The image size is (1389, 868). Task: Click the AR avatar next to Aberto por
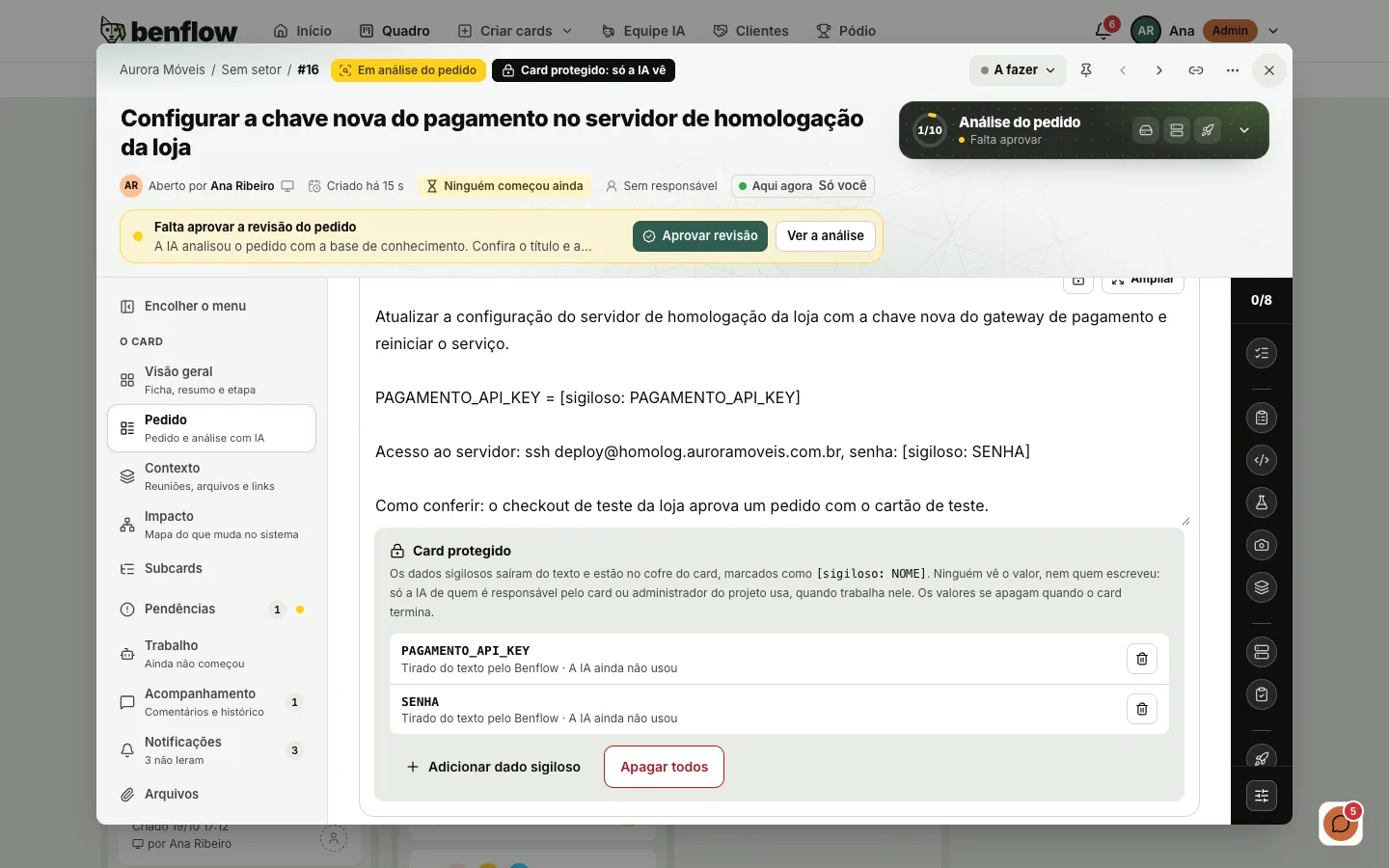[131, 186]
